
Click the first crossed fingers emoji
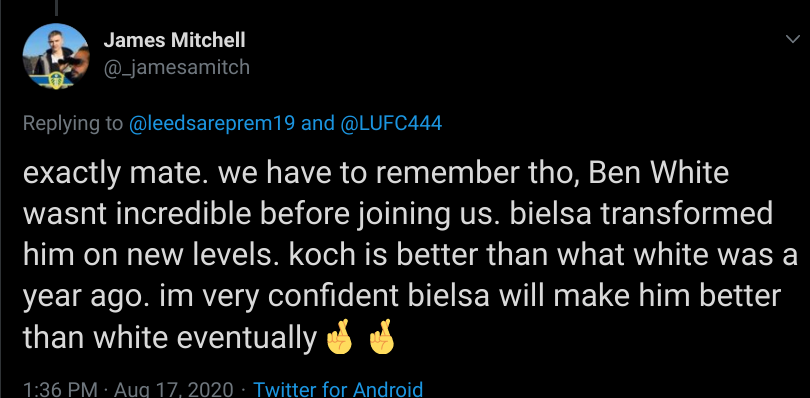[x=339, y=336]
